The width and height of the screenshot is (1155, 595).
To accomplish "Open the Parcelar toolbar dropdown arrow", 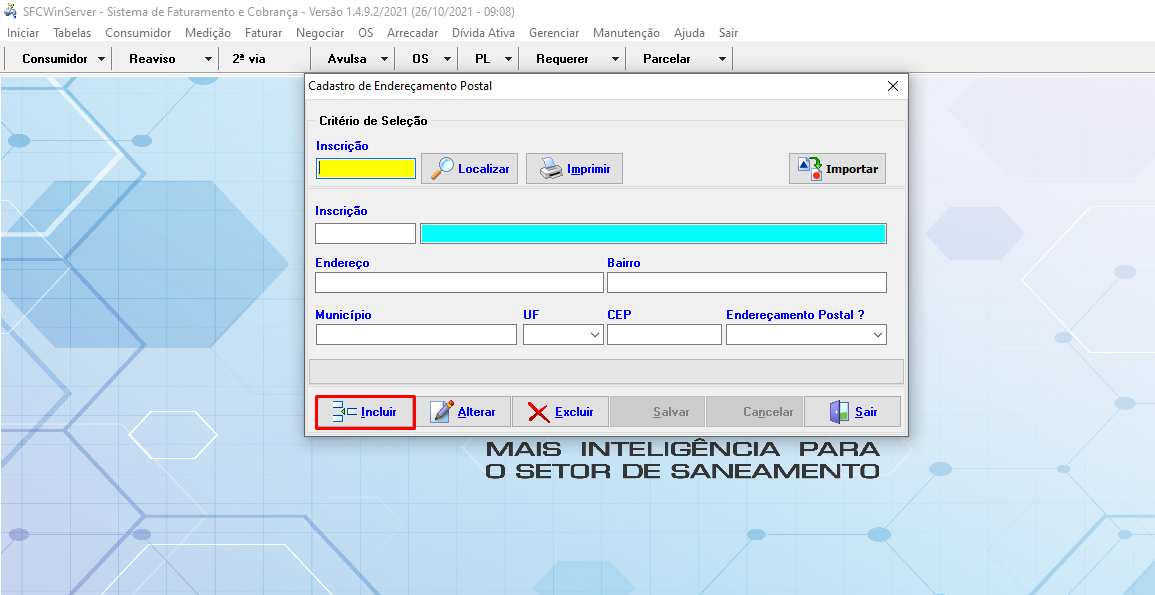I will [722, 59].
